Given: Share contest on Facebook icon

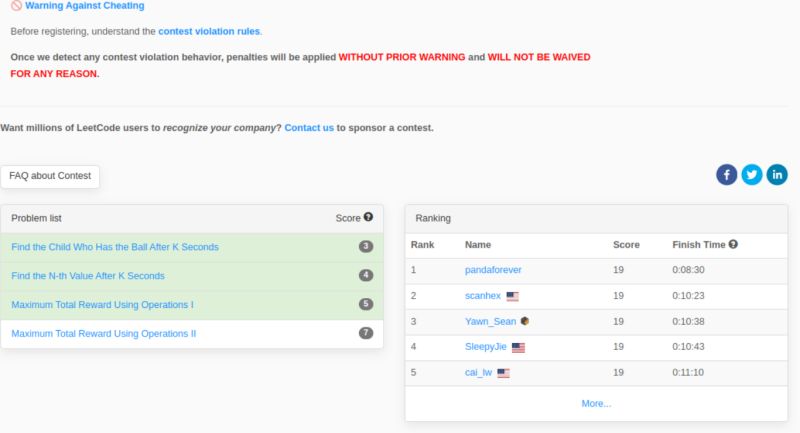Looking at the screenshot, I should coord(727,174).
